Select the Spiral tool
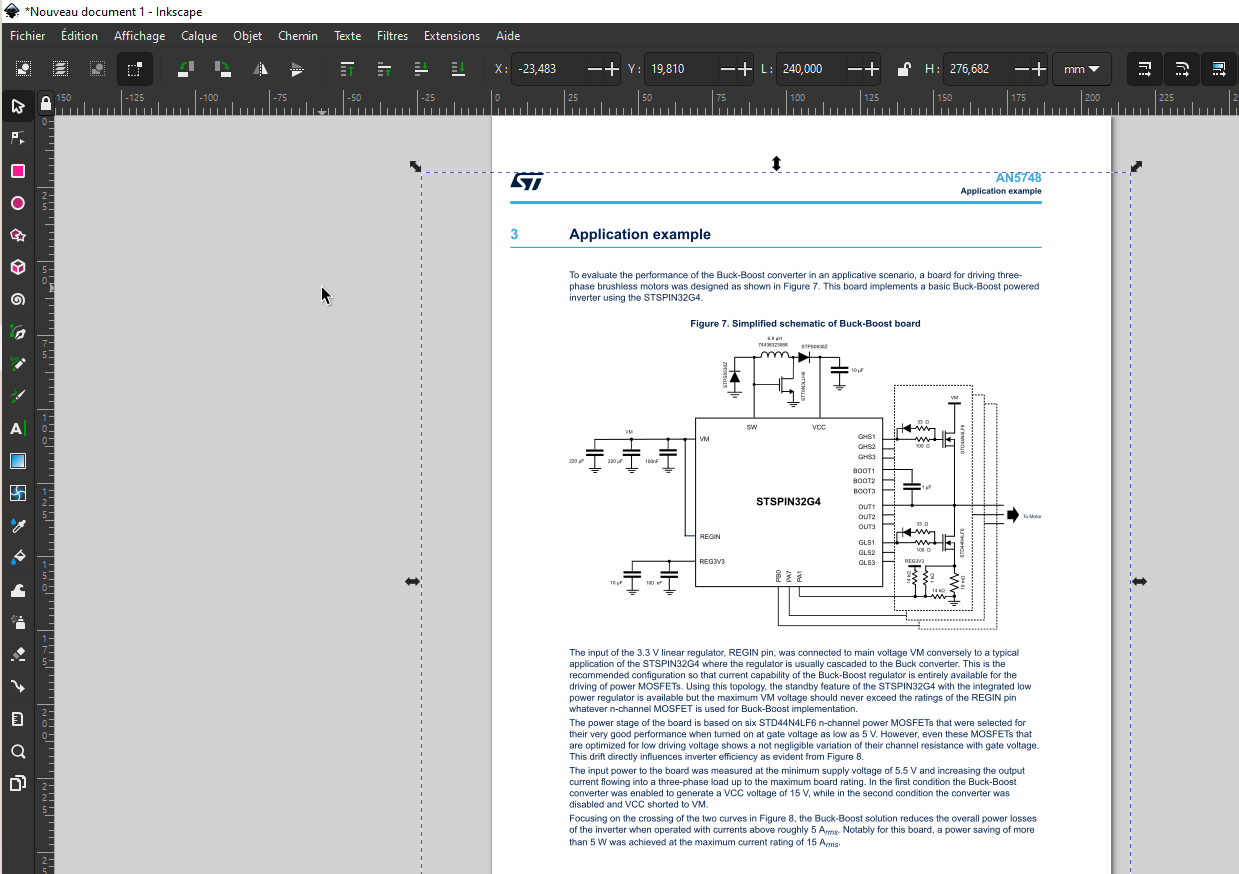 (x=17, y=299)
